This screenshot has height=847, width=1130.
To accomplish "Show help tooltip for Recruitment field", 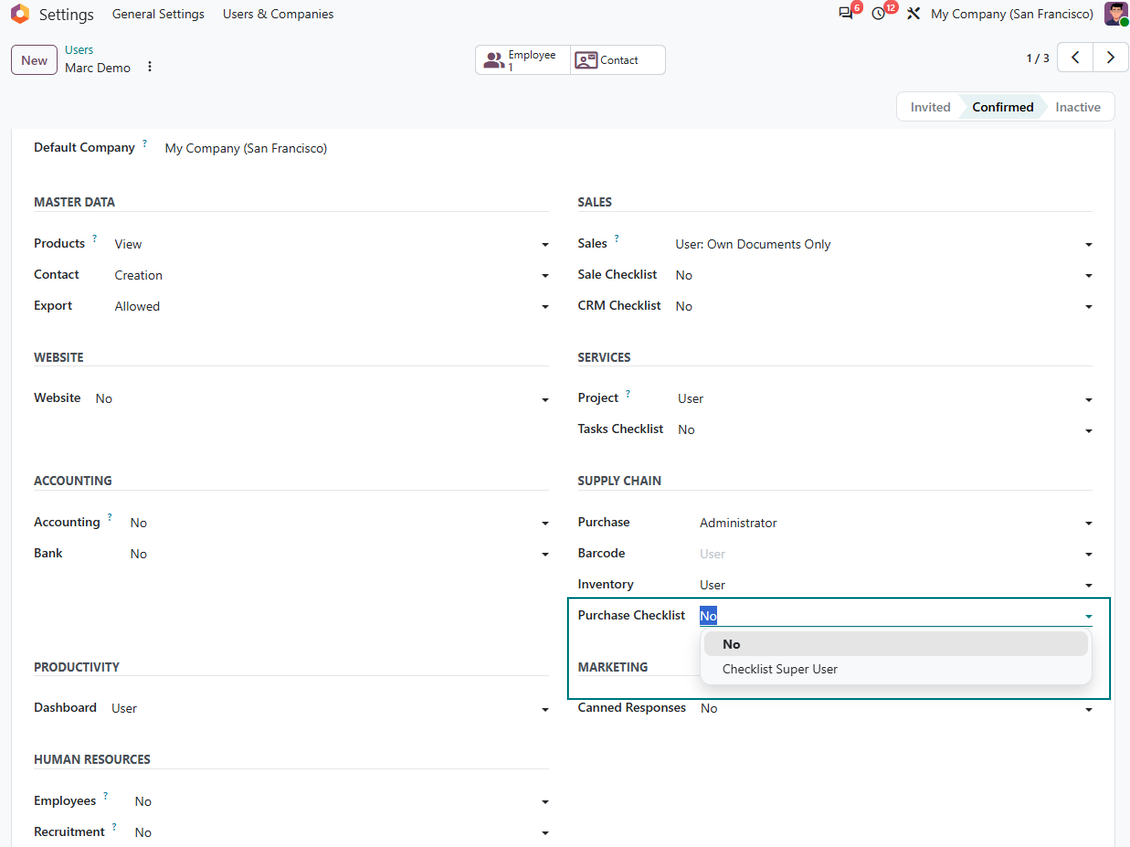I will point(114,827).
